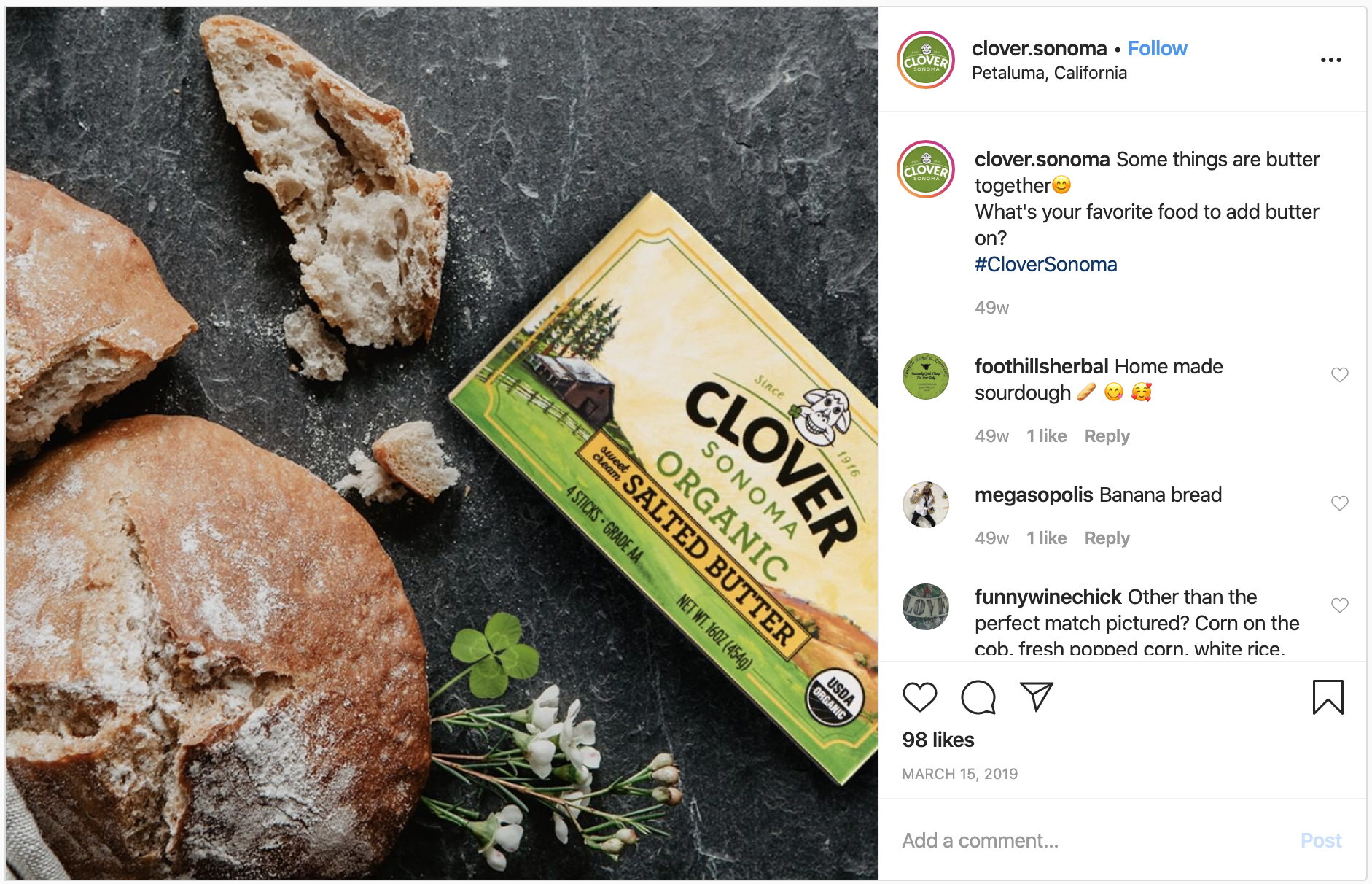The image size is (1372, 884).
Task: Open the #CloverSonoma hashtag
Action: [1045, 264]
